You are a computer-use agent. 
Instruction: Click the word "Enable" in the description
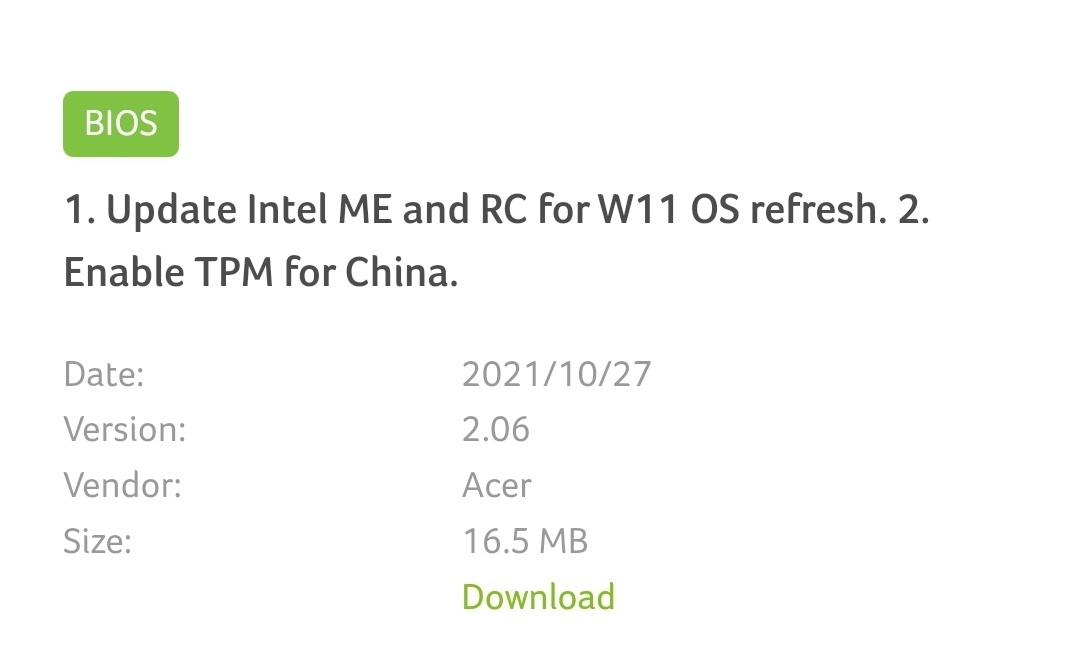124,272
